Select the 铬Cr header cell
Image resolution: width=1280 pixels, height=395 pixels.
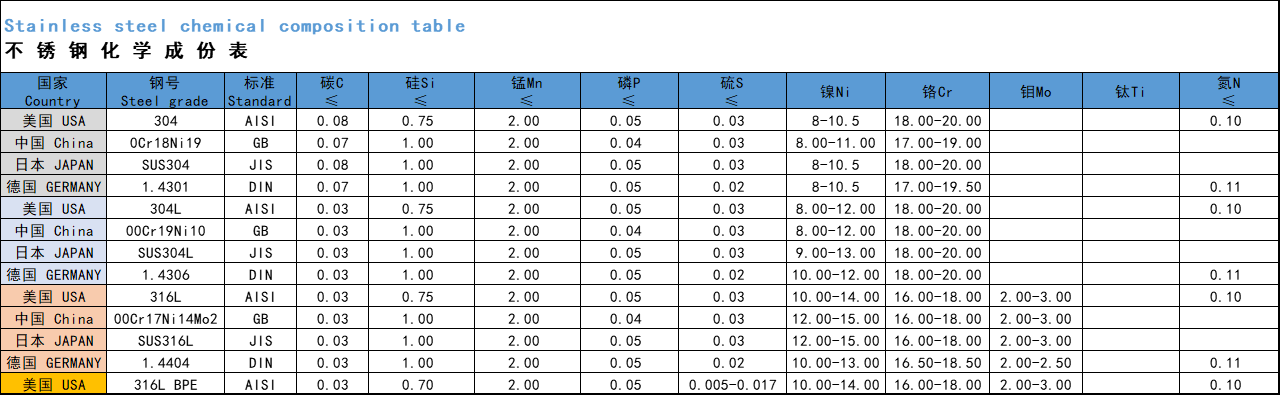[938, 91]
